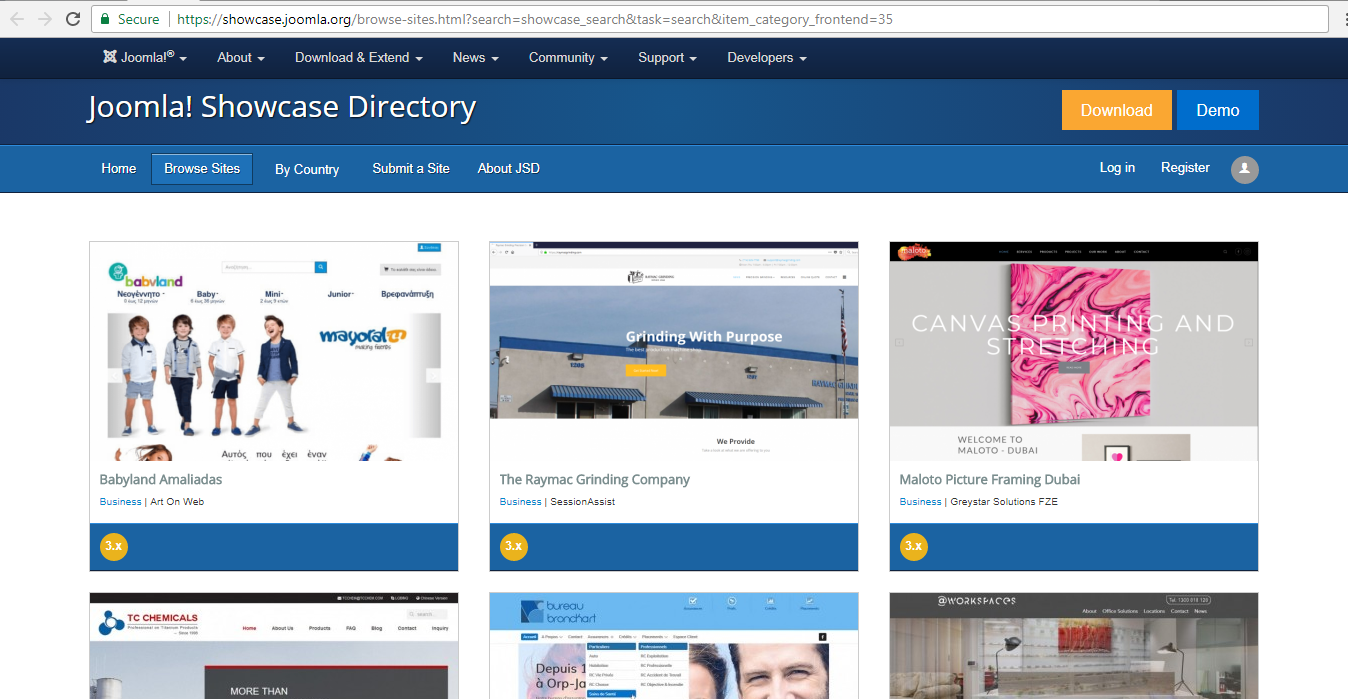The image size is (1348, 699).
Task: Expand the About dropdown menu
Action: 241,58
